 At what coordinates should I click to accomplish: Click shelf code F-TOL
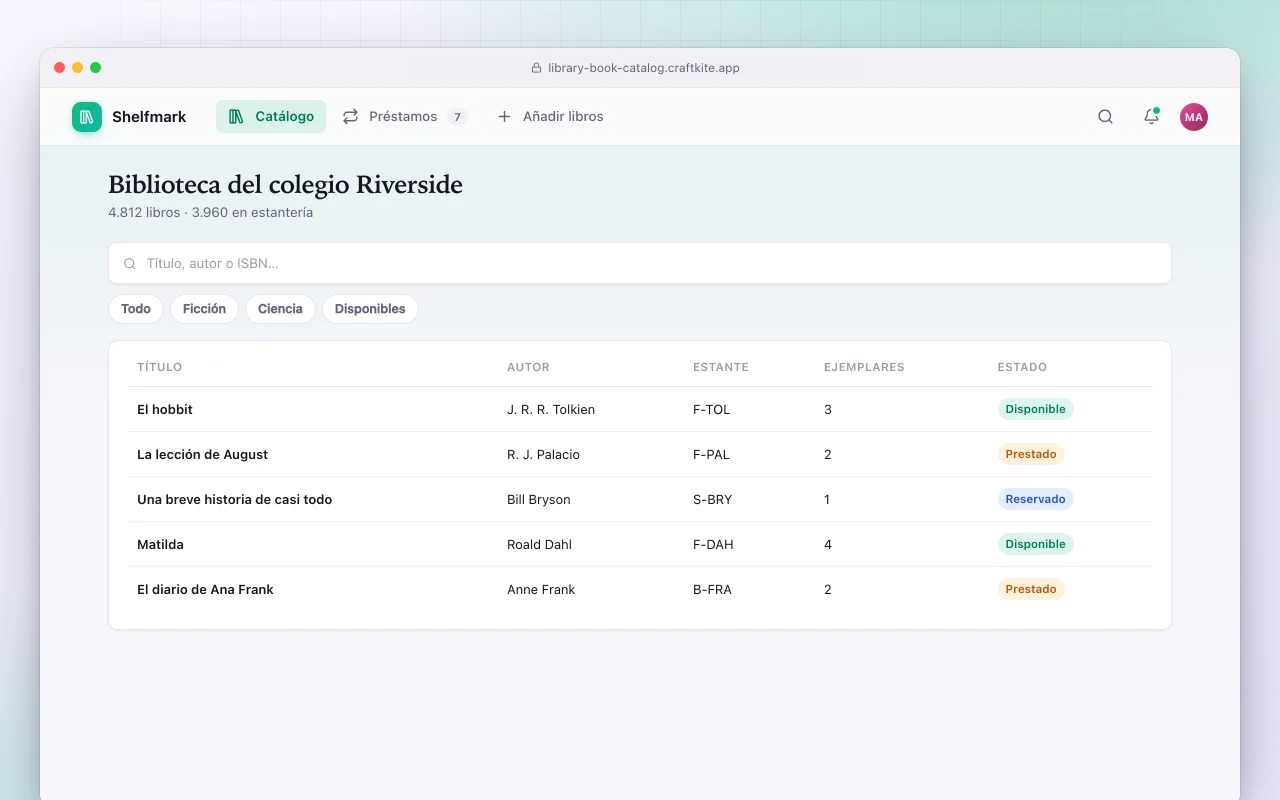712,409
